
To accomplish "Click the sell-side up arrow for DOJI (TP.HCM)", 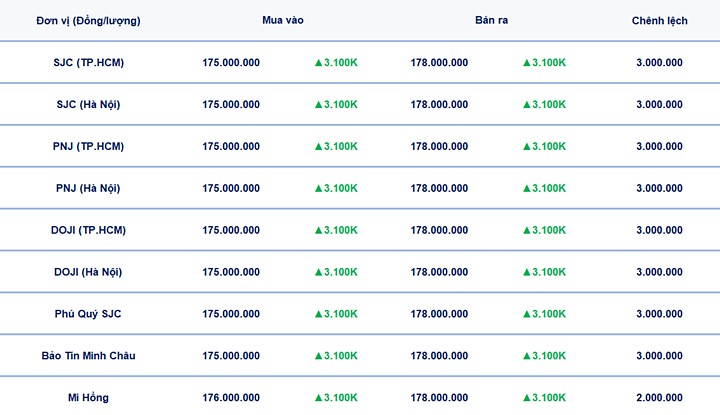I will point(527,231).
